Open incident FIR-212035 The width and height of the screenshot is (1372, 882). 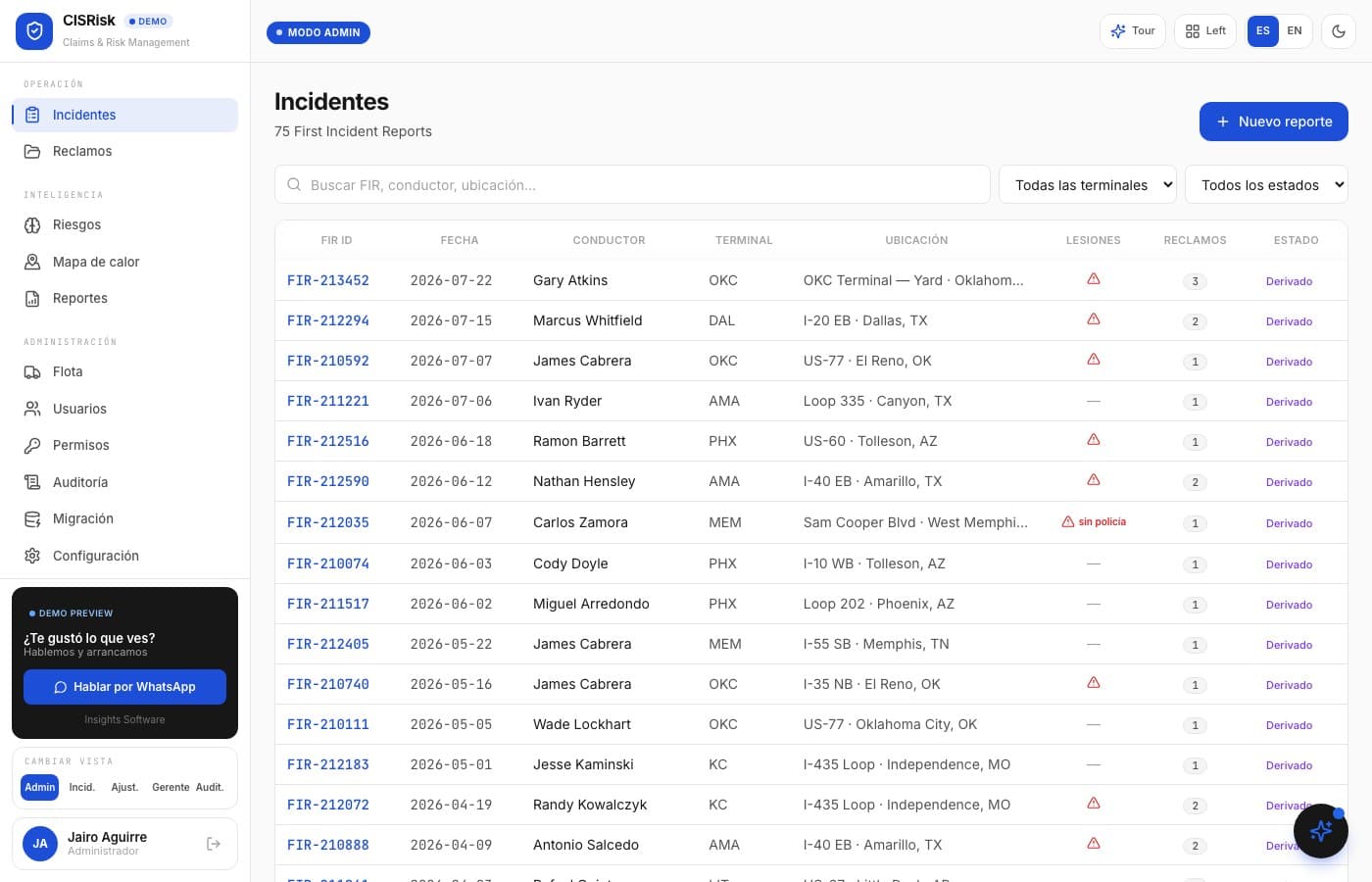328,522
